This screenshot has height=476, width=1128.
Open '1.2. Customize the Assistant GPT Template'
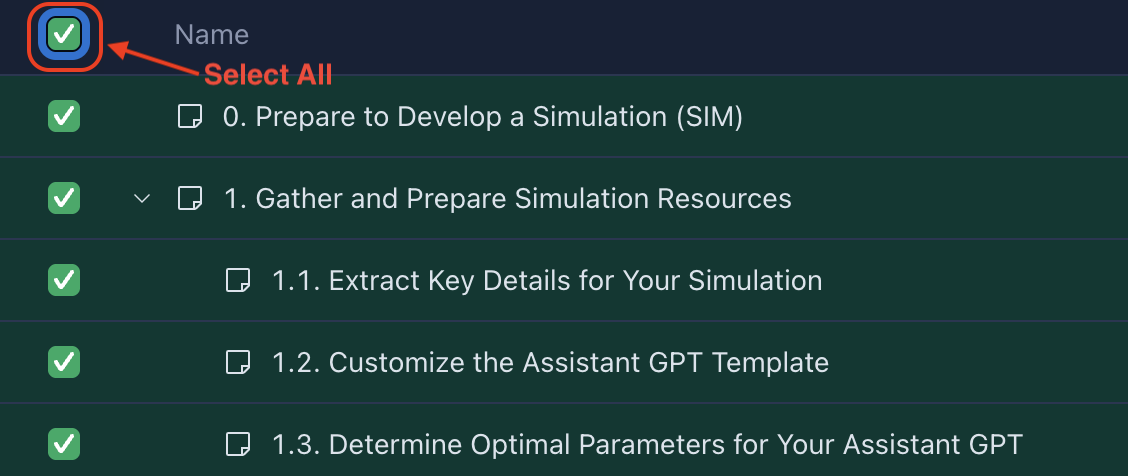click(550, 361)
